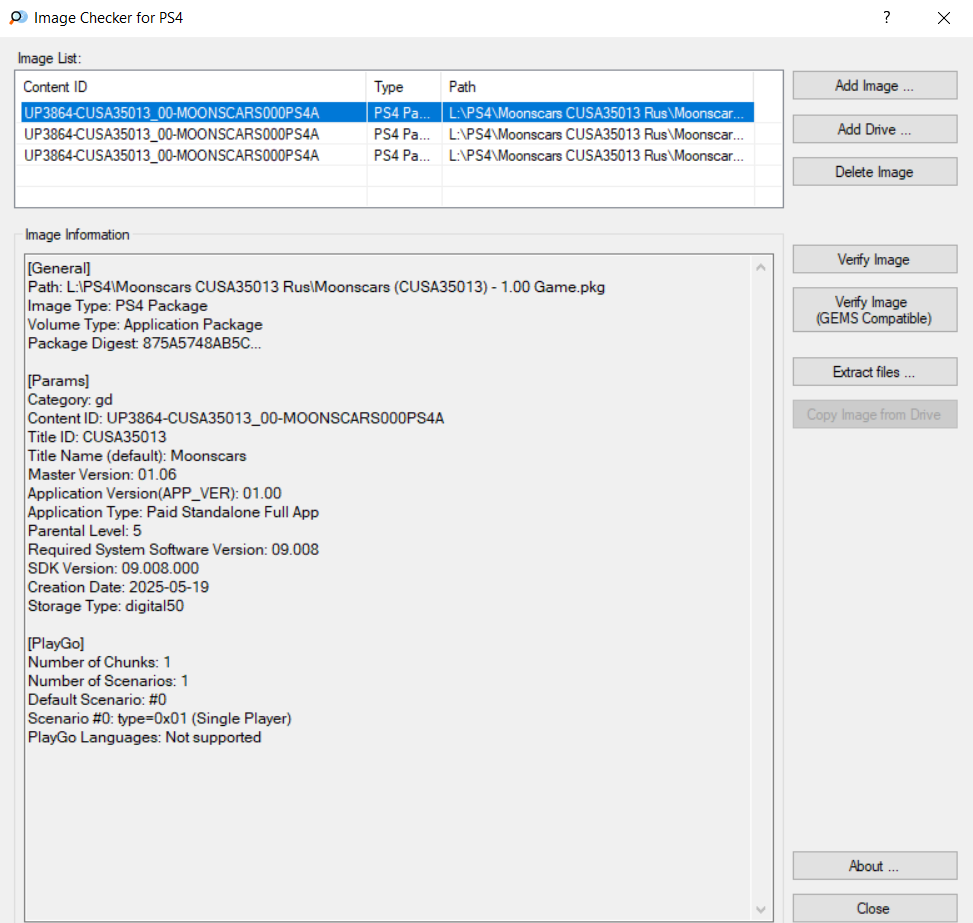Viewport: 973px width, 923px height.
Task: Click Image Type: PS4 Package line
Action: pyautogui.click(x=117, y=305)
